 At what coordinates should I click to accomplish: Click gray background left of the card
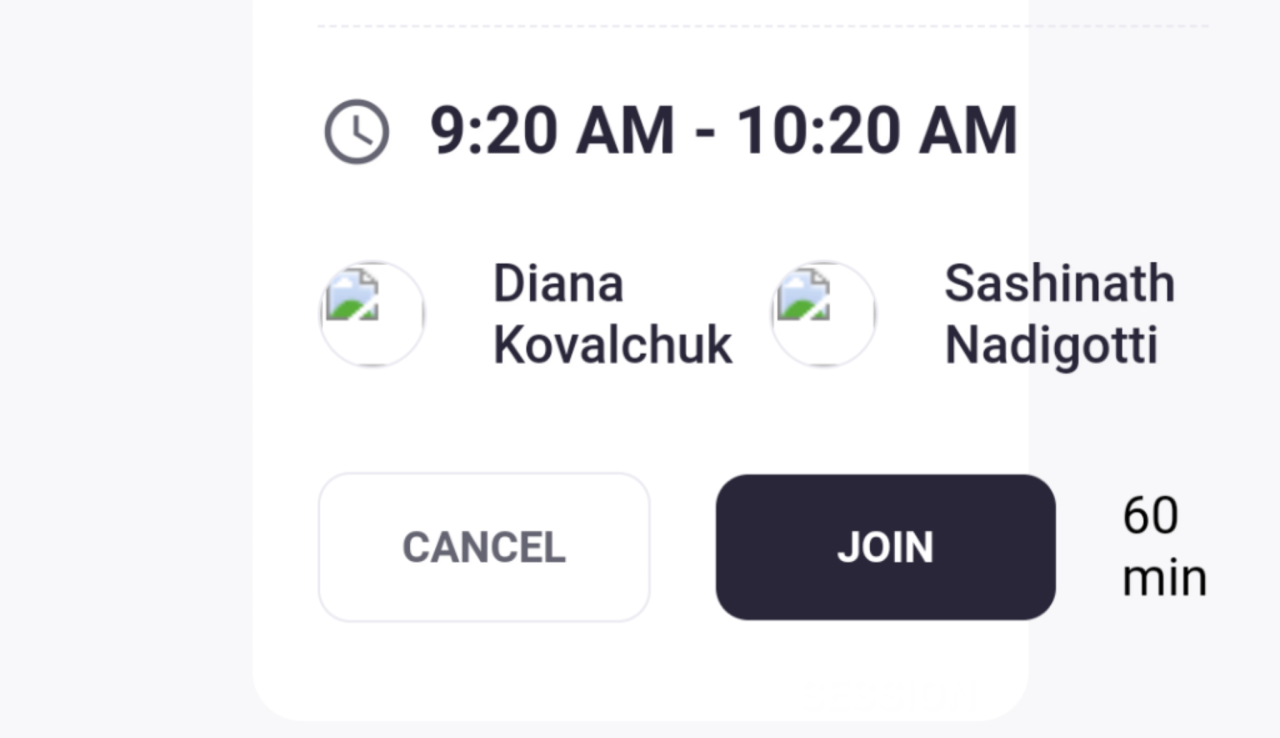pos(125,370)
